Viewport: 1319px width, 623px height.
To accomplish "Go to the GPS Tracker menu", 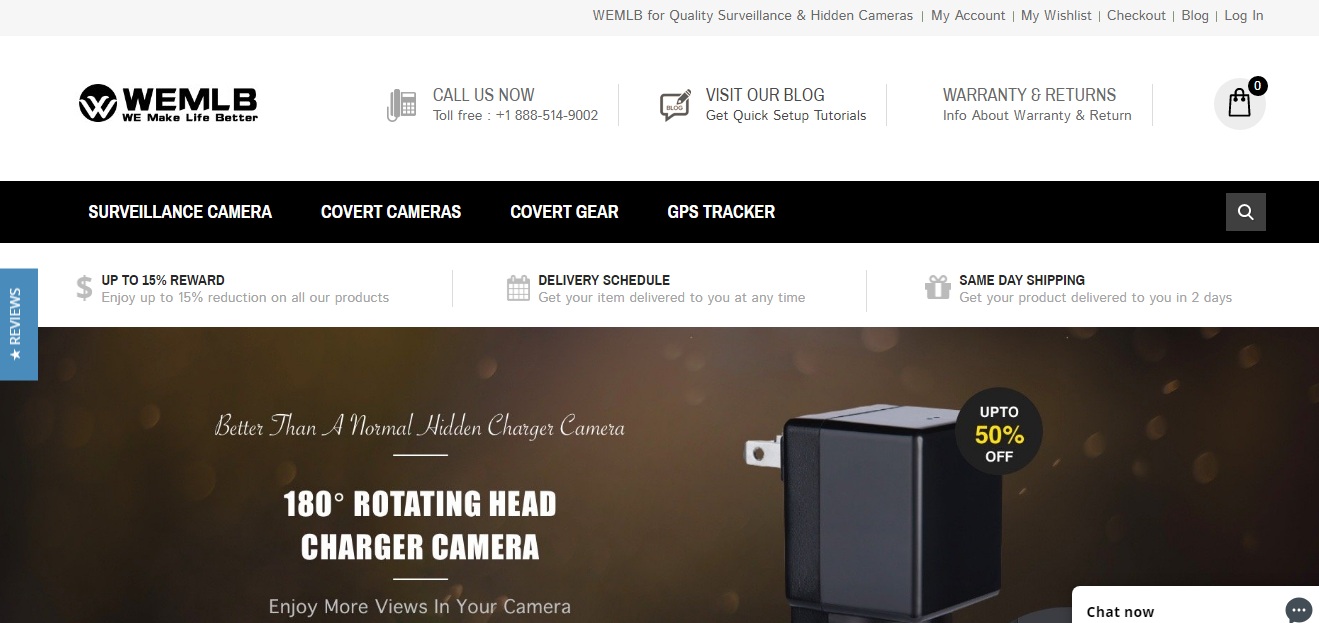I will coord(721,212).
